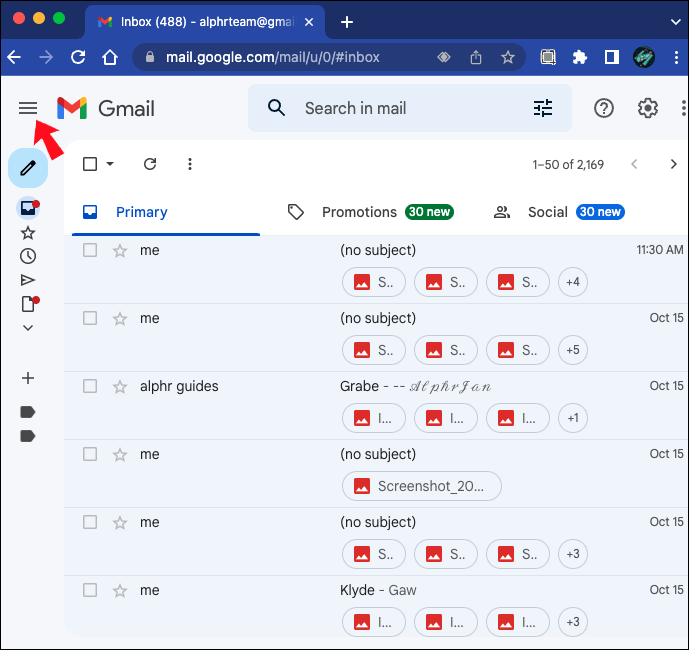Open the +5 more attachments chip
This screenshot has height=650, width=689.
573,350
